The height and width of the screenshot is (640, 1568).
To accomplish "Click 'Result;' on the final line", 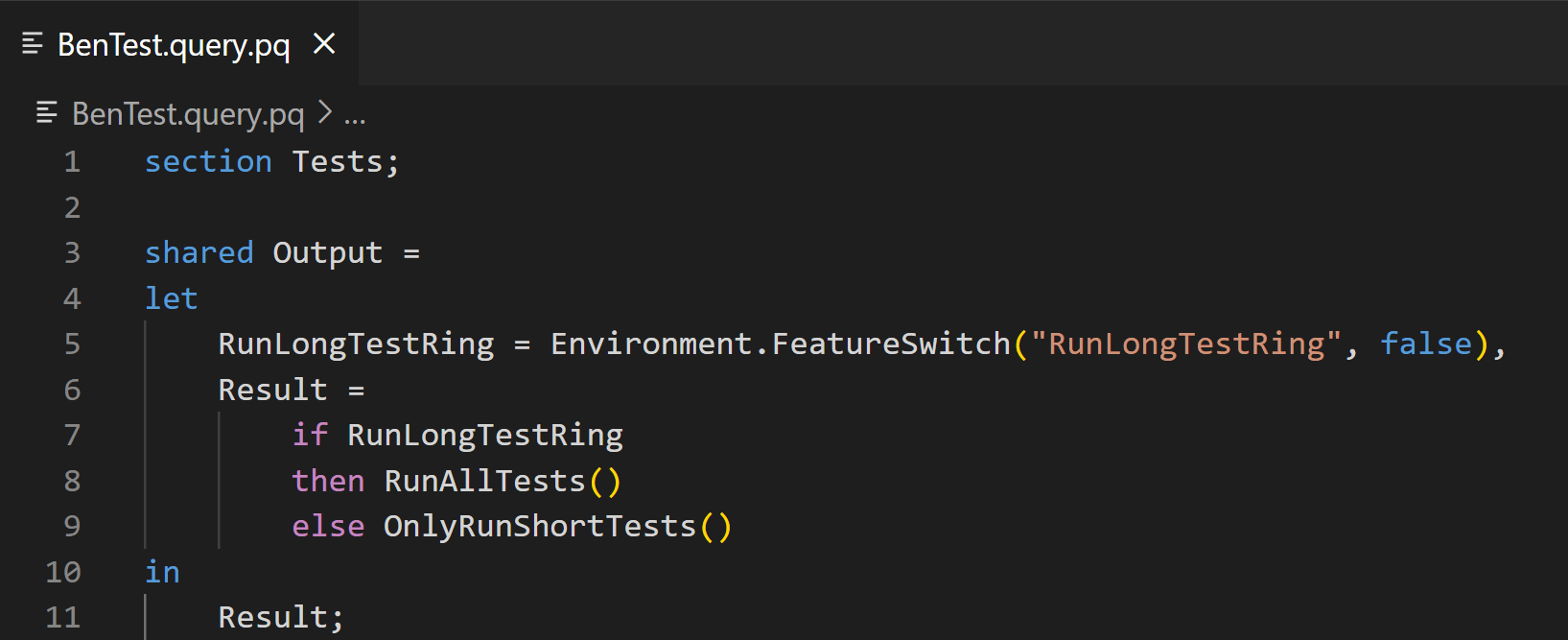I will coord(279,617).
